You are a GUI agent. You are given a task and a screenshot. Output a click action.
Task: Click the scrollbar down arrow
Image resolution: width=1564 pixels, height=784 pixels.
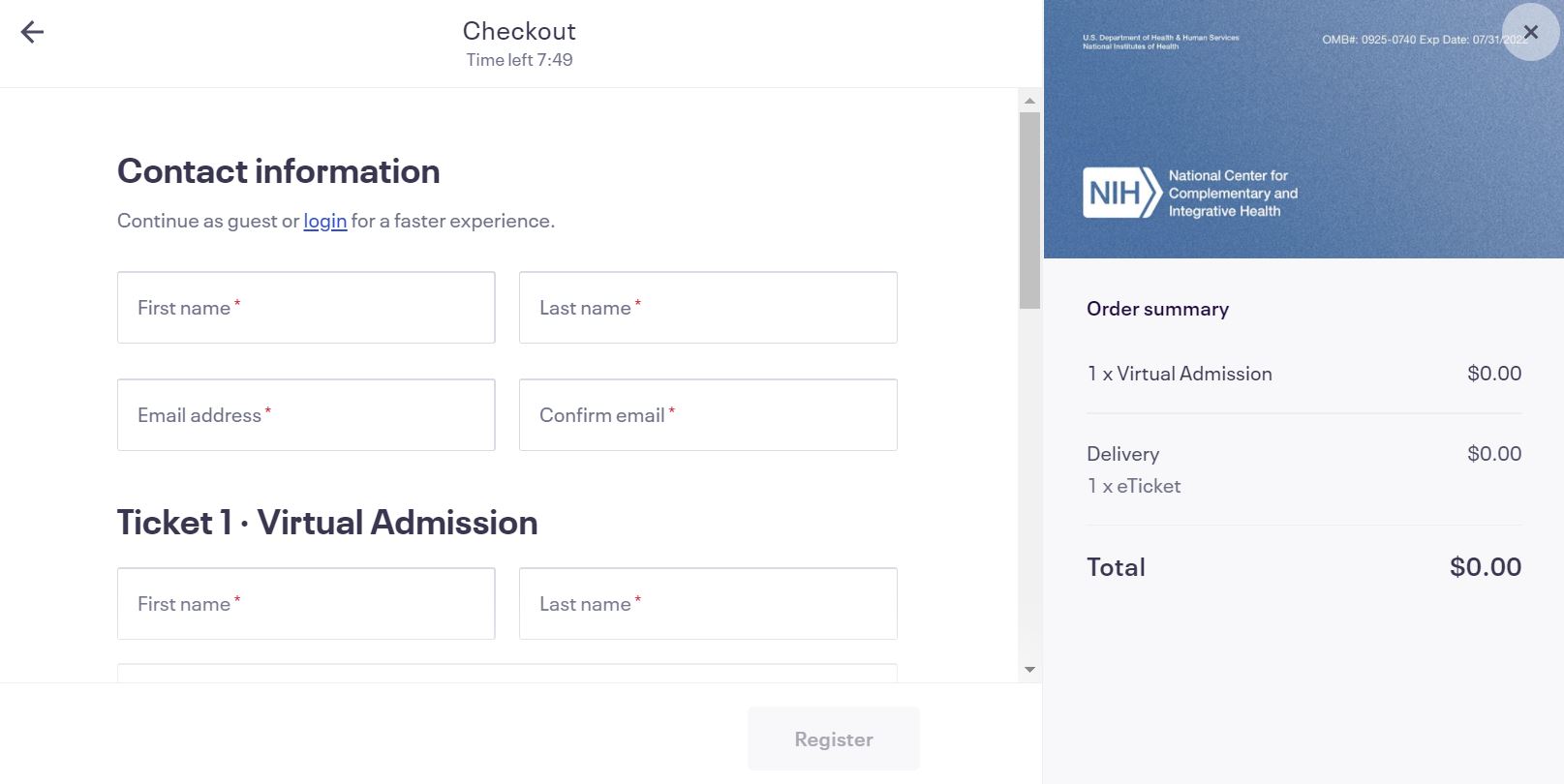pyautogui.click(x=1029, y=670)
